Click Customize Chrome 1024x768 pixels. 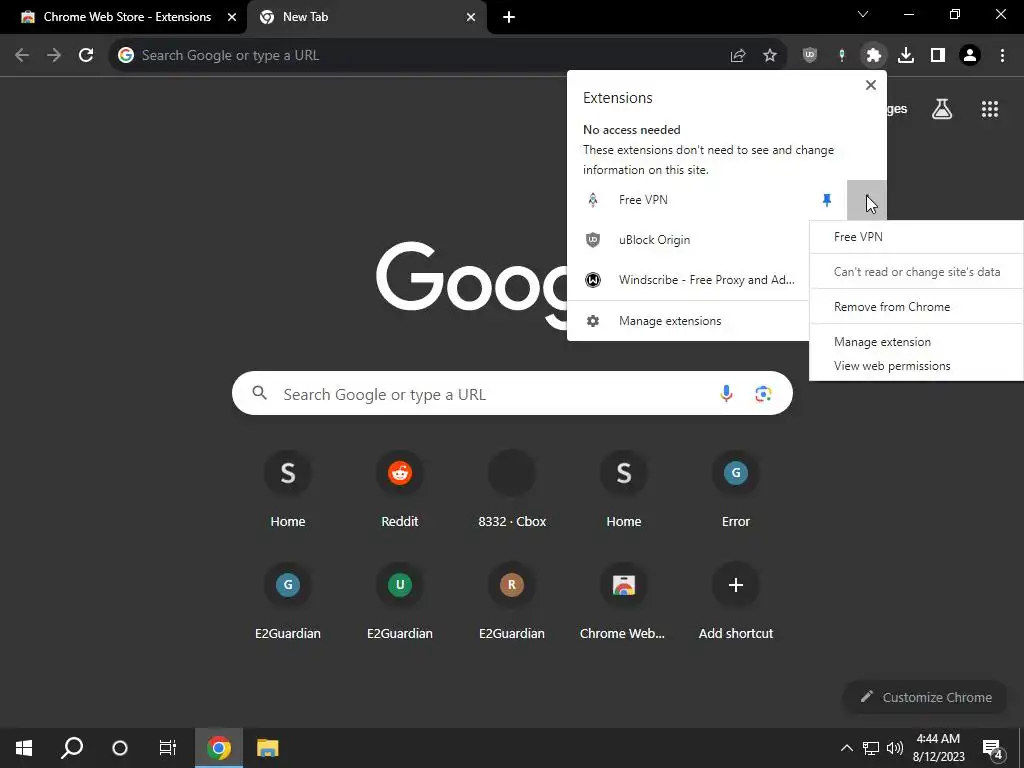point(926,697)
